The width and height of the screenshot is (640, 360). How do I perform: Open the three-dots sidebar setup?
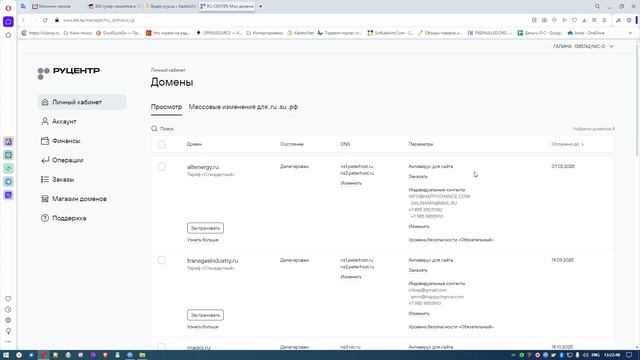click(8, 342)
